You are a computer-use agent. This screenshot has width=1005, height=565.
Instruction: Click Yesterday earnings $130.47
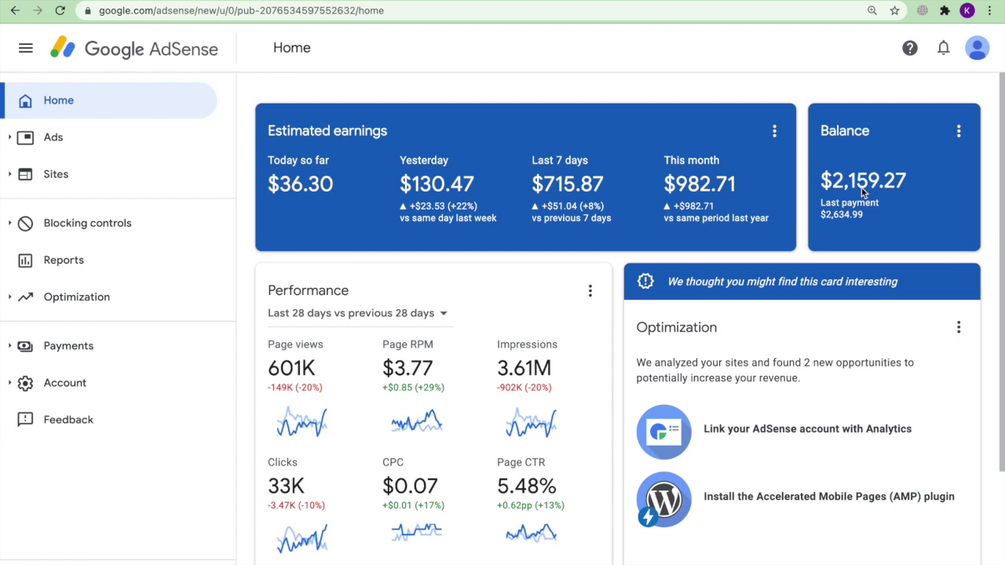[436, 184]
